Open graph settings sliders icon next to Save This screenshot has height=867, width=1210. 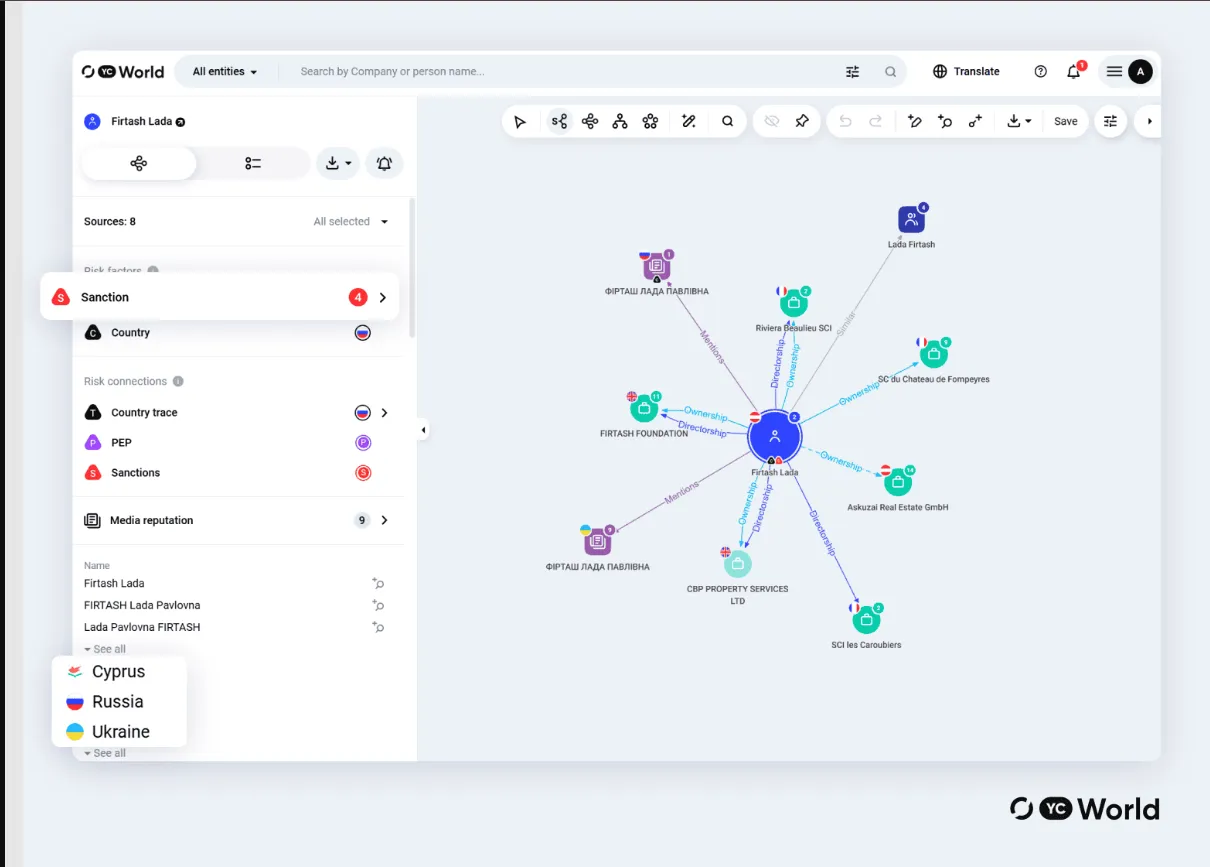(1110, 121)
